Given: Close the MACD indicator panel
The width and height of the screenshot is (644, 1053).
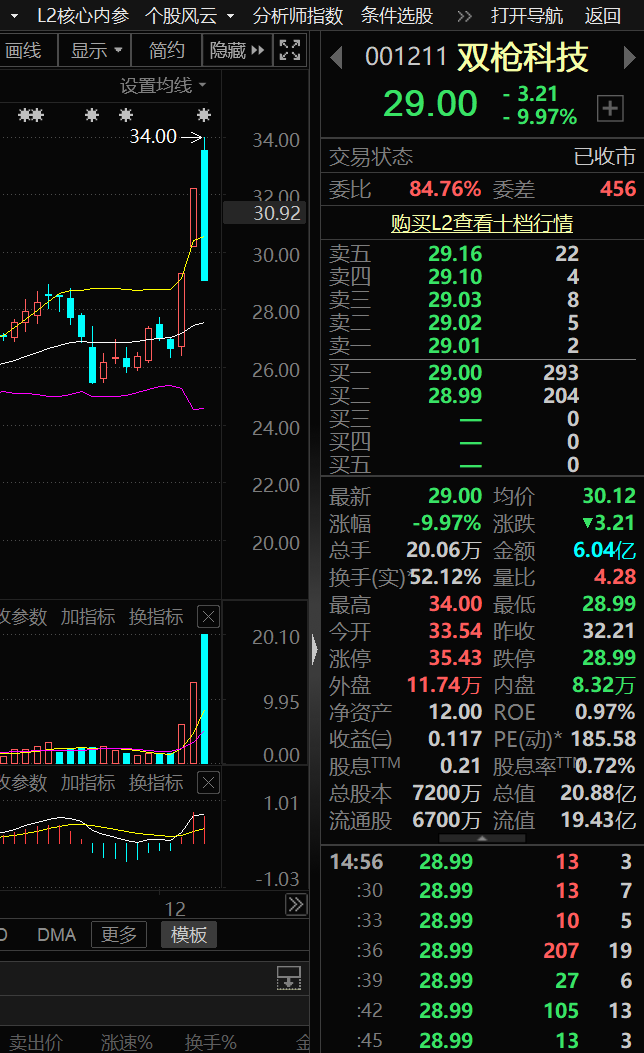Looking at the screenshot, I should [x=209, y=782].
